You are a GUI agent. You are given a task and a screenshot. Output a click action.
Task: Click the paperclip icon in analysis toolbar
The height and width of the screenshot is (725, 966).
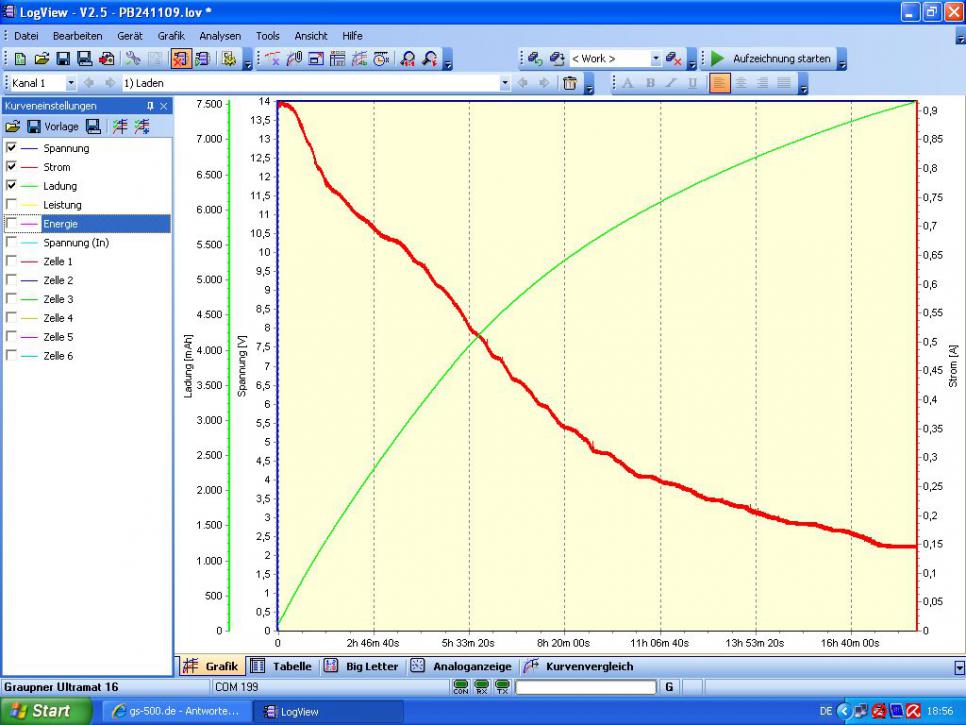[x=293, y=59]
